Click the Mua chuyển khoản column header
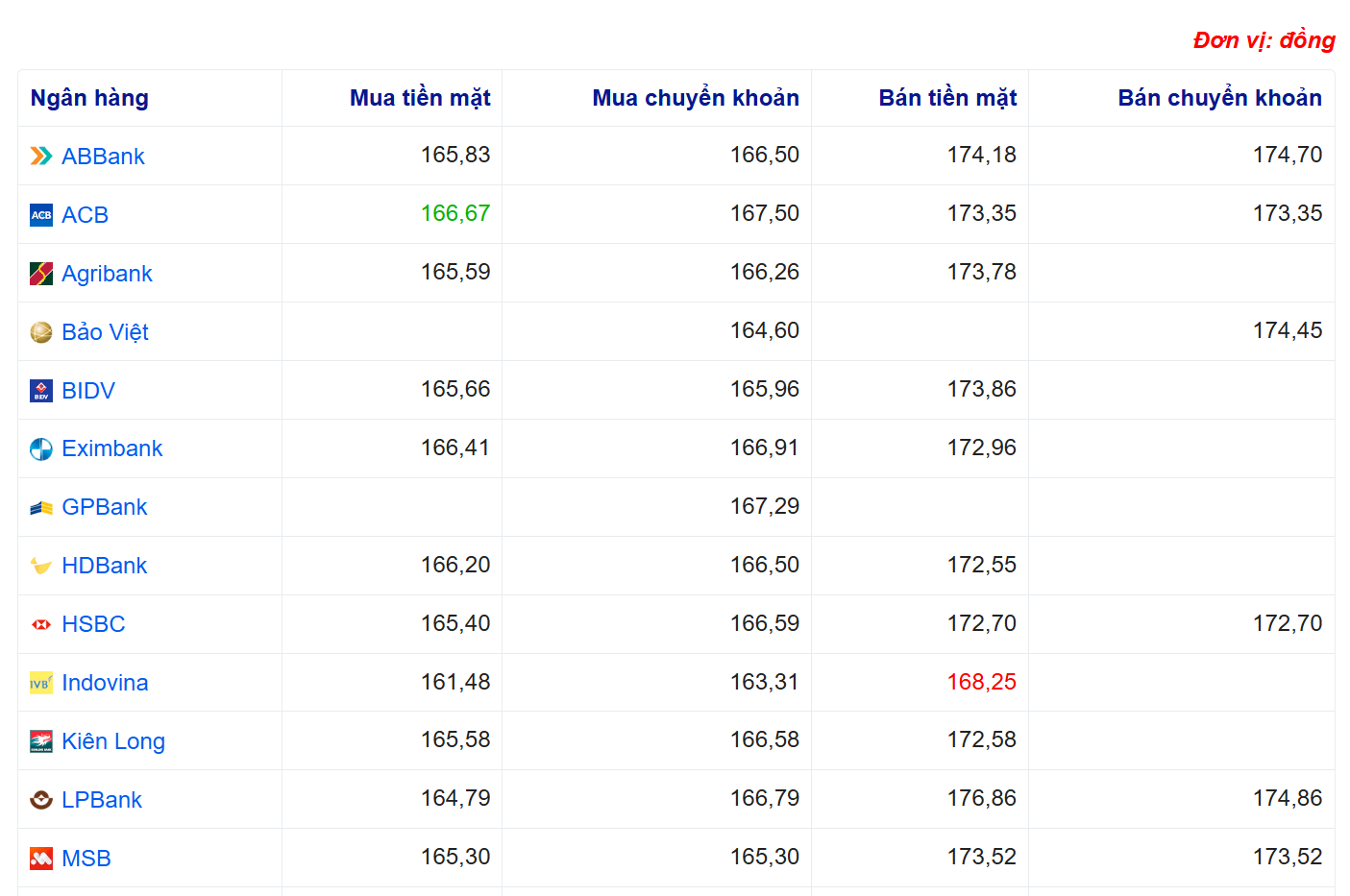Screen dimensions: 1350x896 (695, 98)
